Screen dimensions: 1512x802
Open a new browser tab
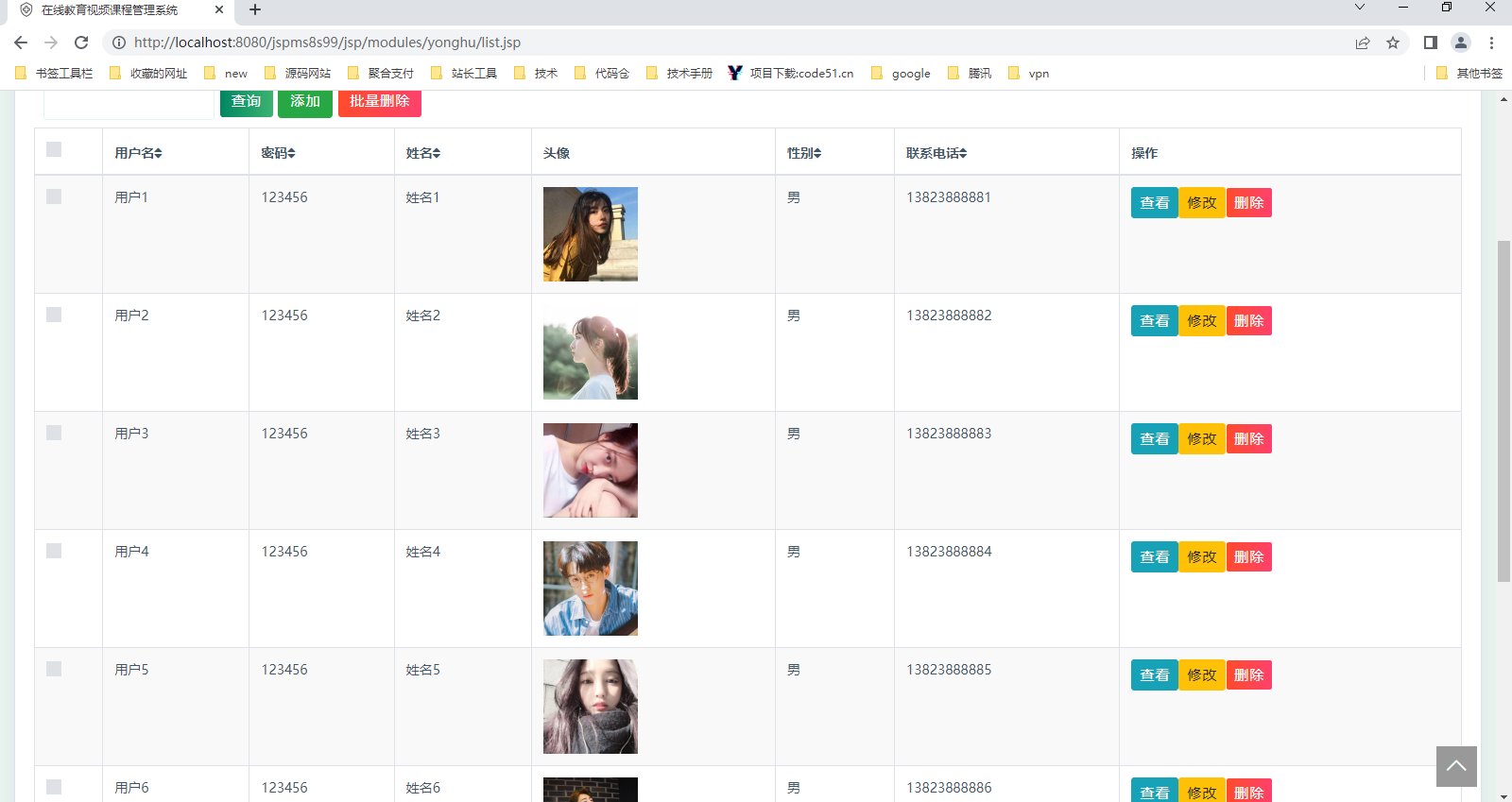[255, 10]
